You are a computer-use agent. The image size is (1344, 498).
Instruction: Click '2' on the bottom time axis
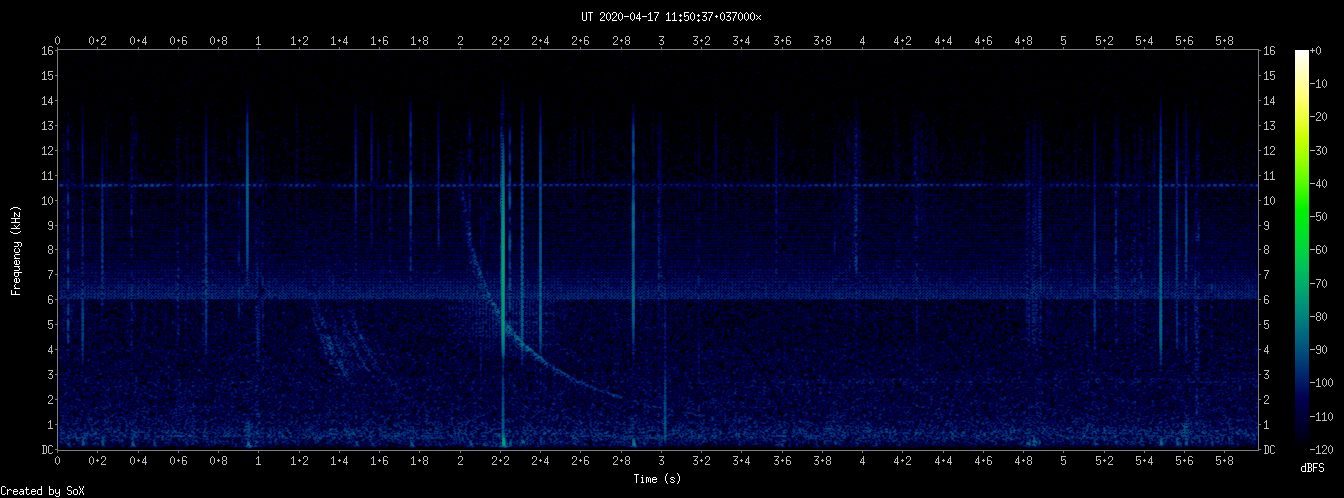click(x=460, y=461)
